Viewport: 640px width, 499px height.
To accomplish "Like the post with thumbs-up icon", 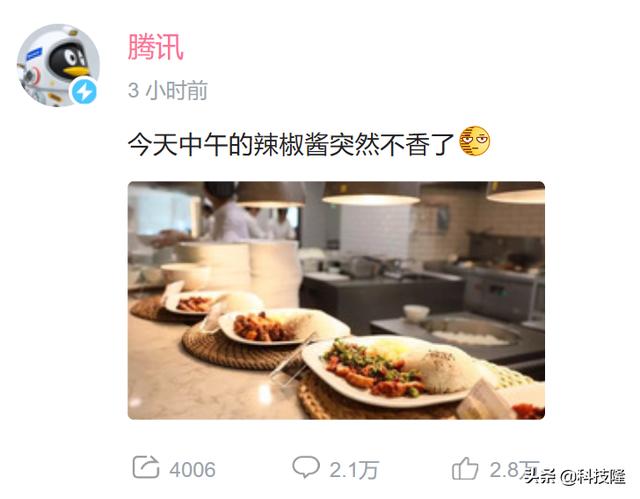I will 465,468.
